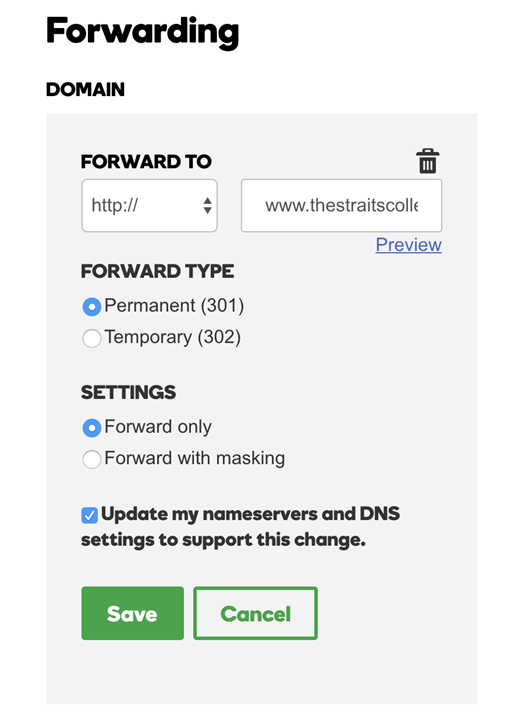The width and height of the screenshot is (532, 728).
Task: Click the forwarding URL text field
Action: point(341,206)
